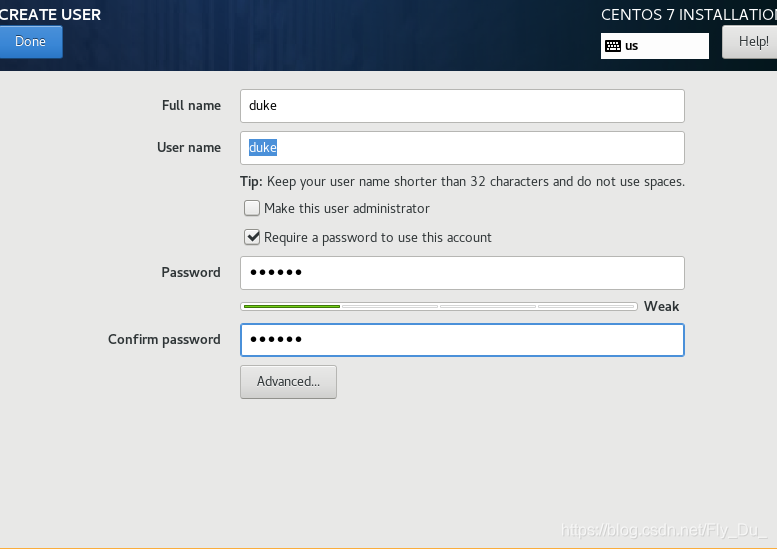Click the Weak strength label
This screenshot has height=549, width=777.
pyautogui.click(x=662, y=307)
